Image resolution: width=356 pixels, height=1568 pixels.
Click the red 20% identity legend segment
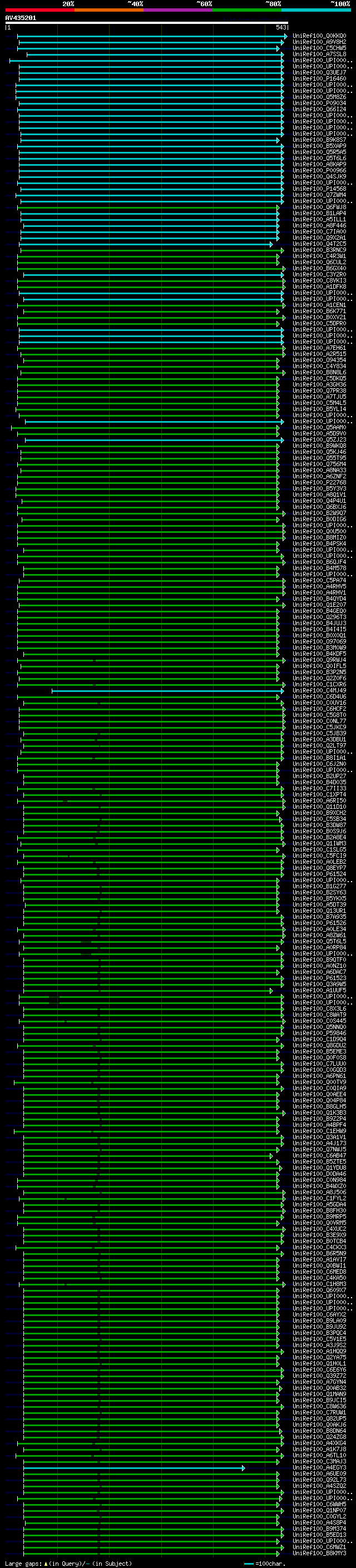coord(40,10)
